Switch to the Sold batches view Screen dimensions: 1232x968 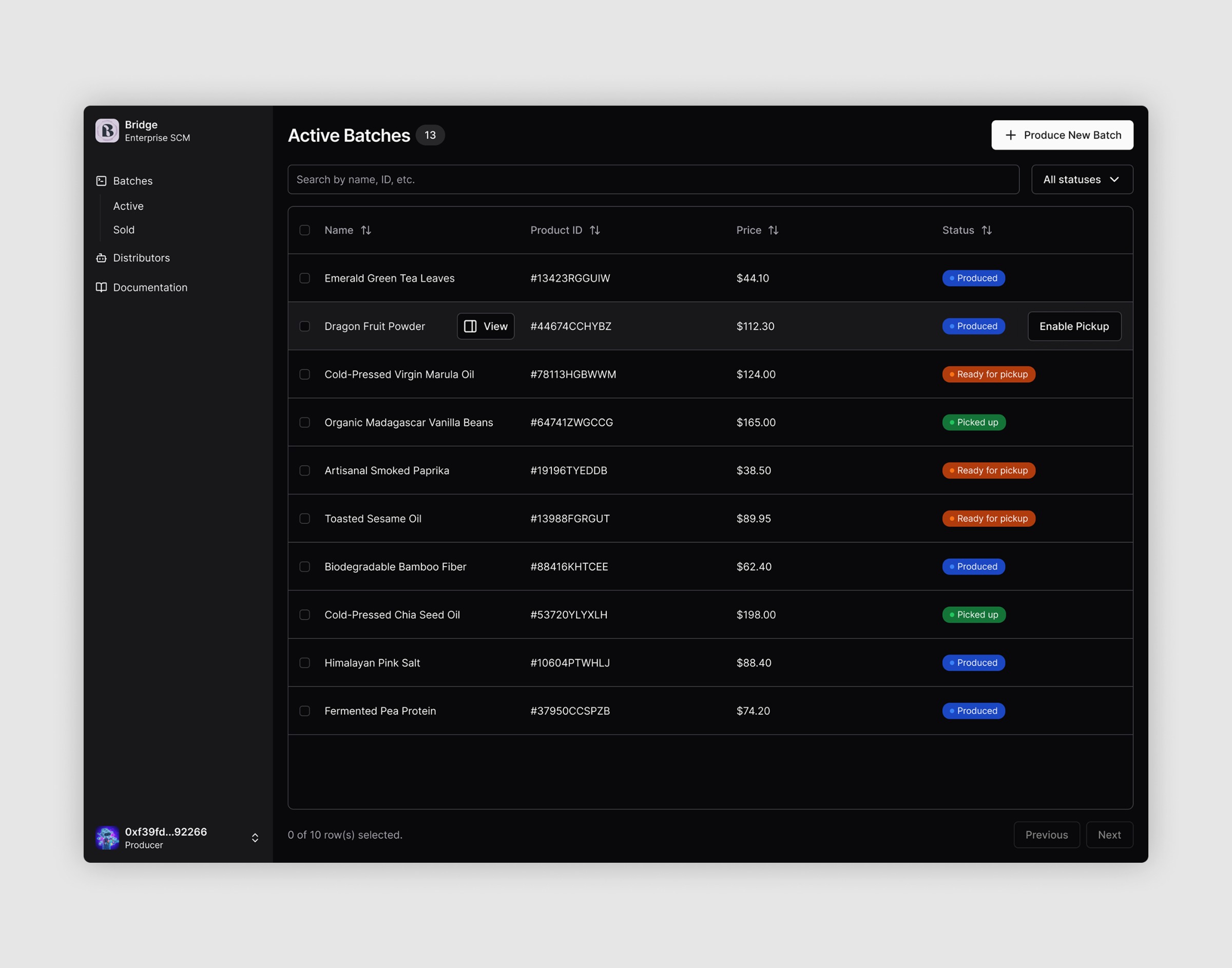[124, 230]
